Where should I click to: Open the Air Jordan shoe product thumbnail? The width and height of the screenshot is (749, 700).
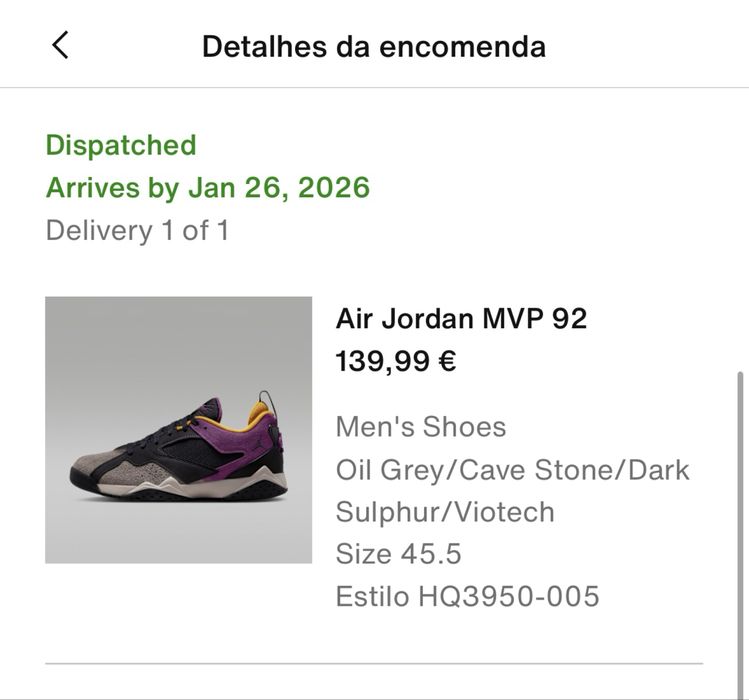tap(178, 429)
